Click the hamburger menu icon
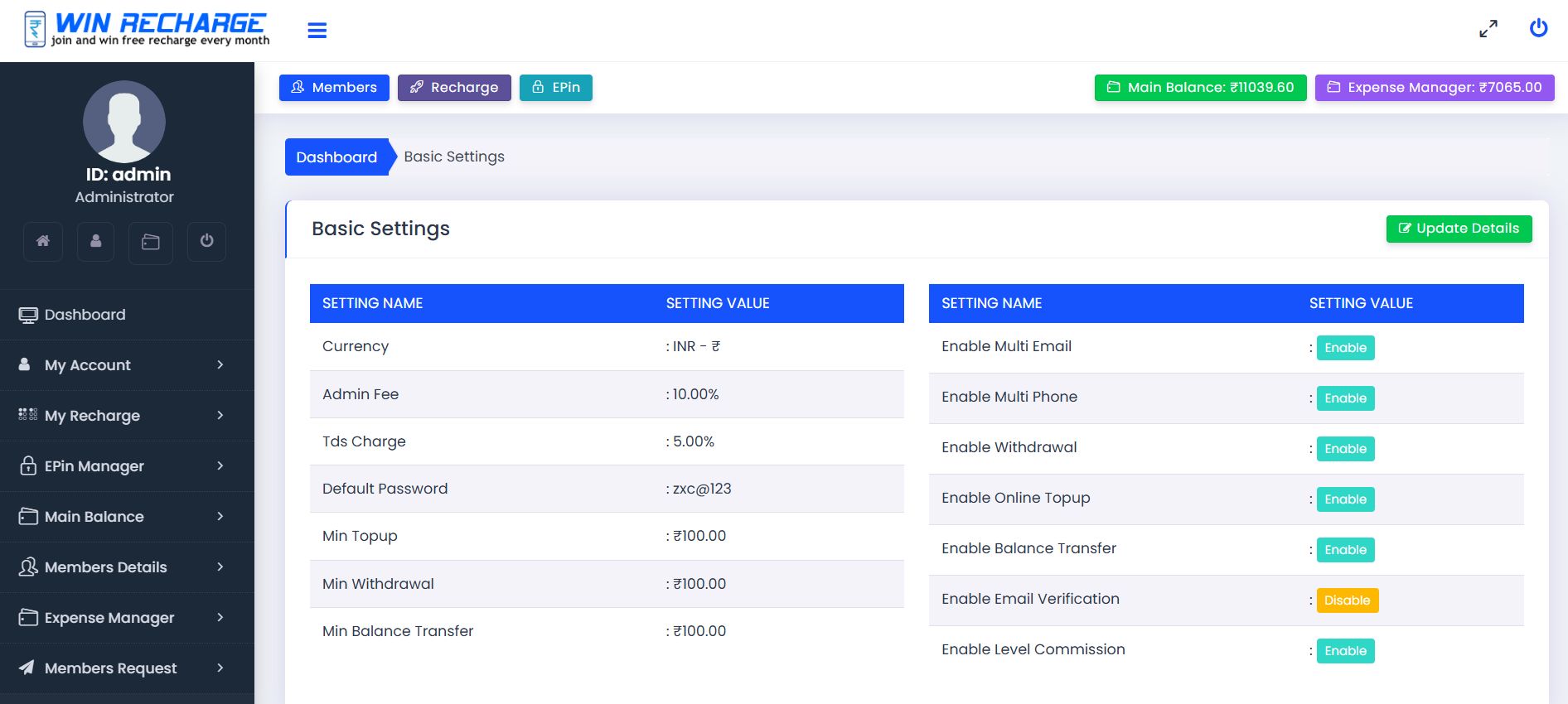The image size is (1568, 704). pyautogui.click(x=317, y=31)
